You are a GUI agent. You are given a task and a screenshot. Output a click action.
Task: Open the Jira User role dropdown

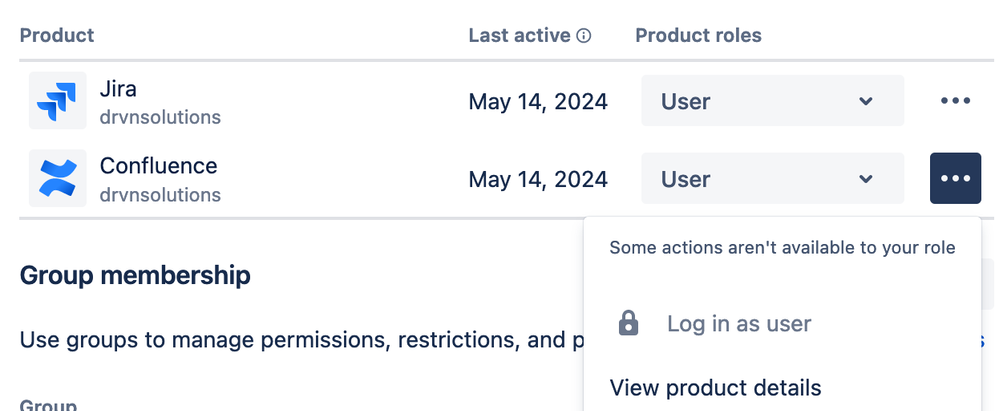[x=771, y=101]
